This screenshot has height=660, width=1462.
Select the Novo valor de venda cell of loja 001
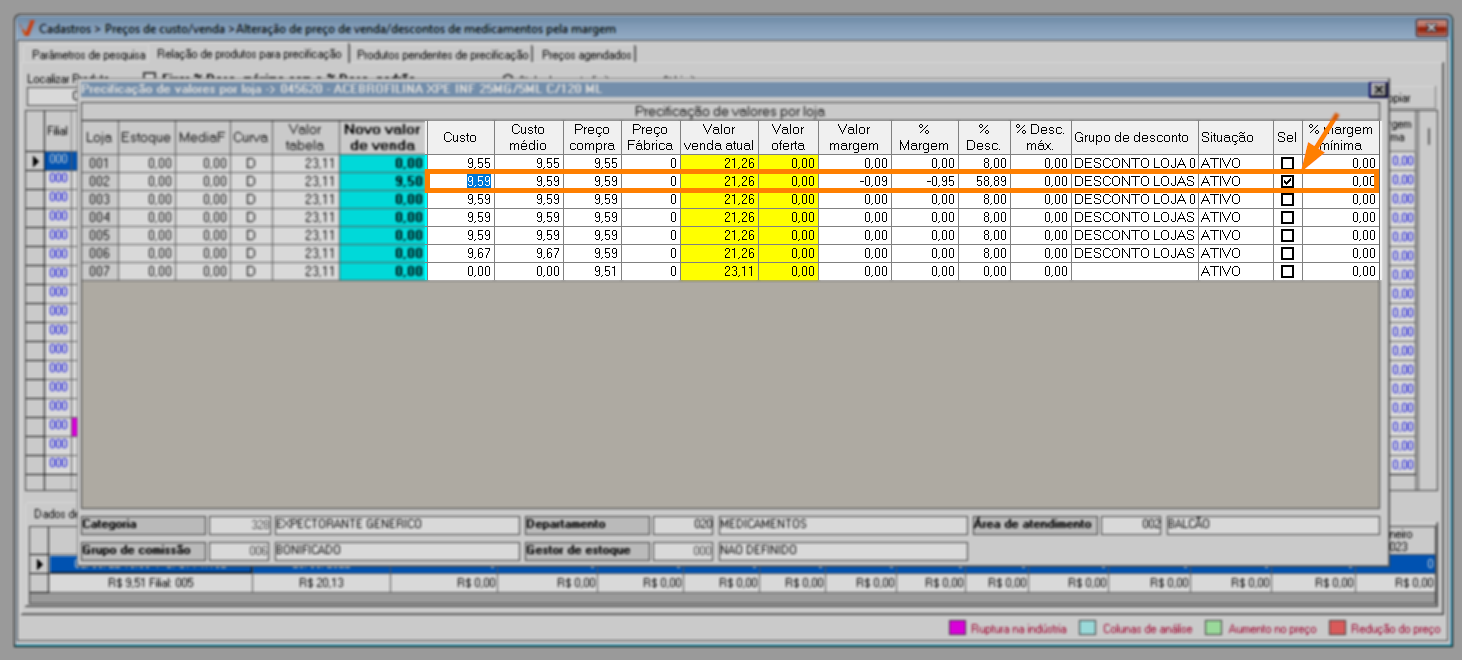point(383,163)
